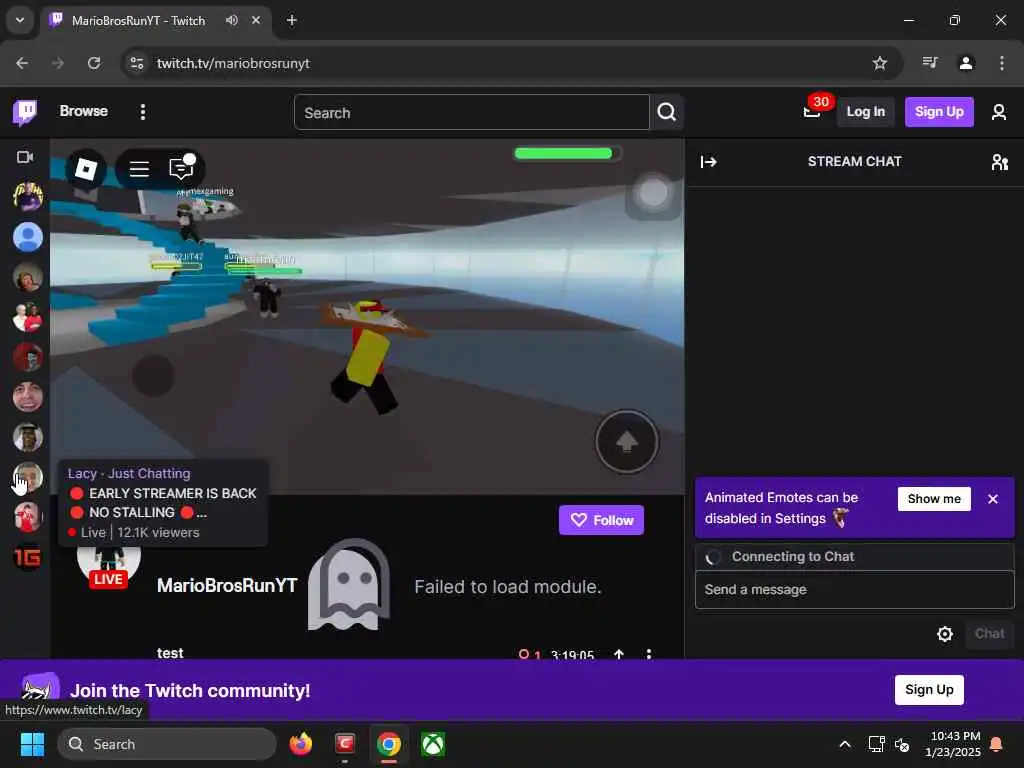Open the three-dot menu beside Browse
This screenshot has height=768, width=1024.
coord(142,112)
